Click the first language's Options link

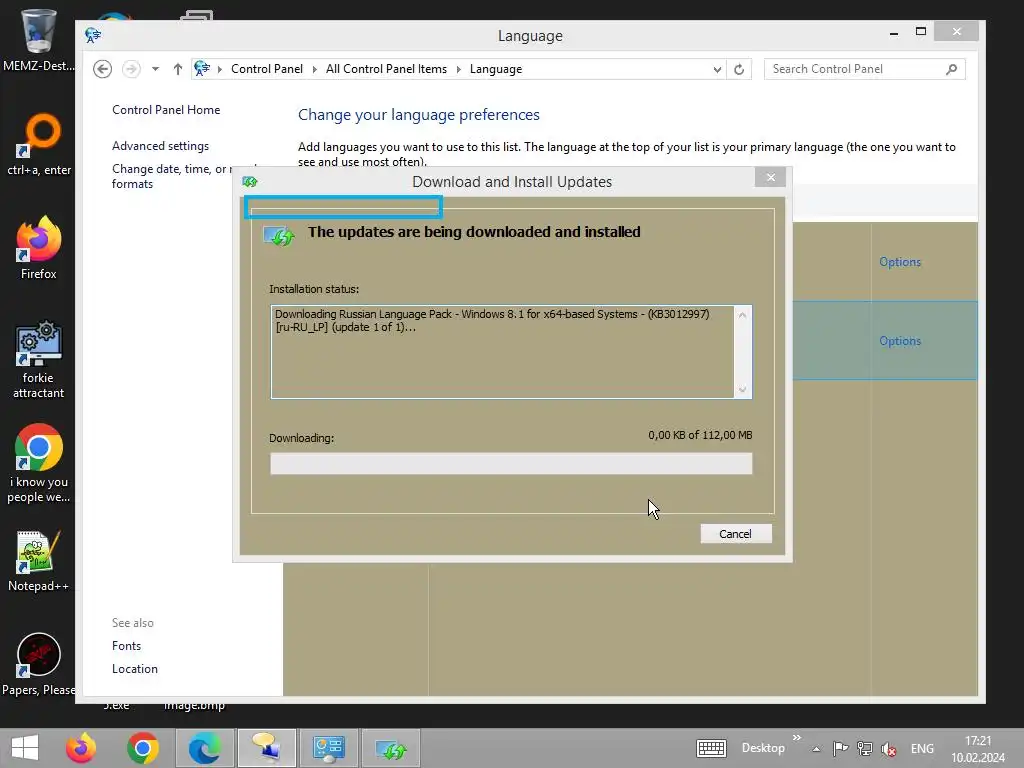point(900,262)
